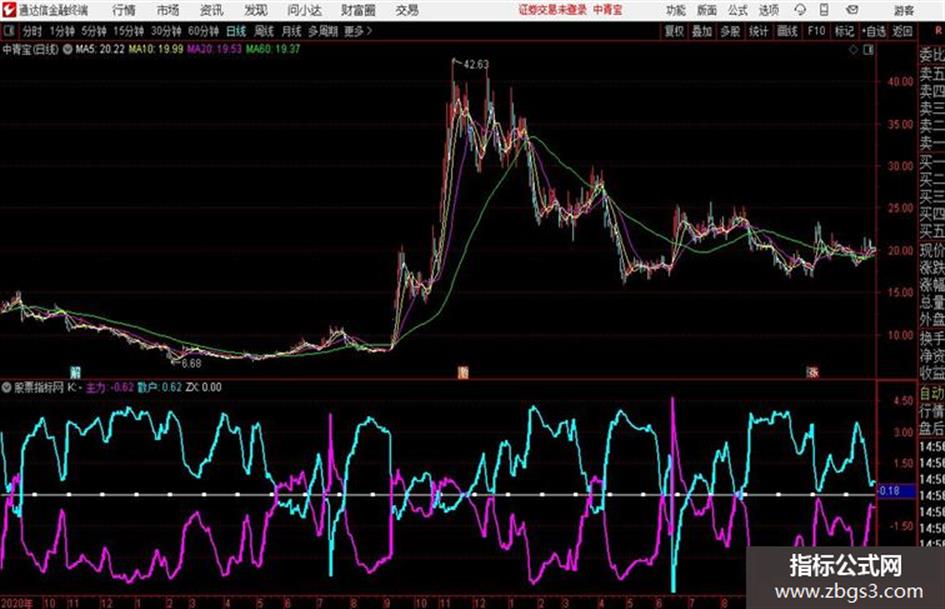
Task: Open the 资讯 menu
Action: (x=212, y=10)
